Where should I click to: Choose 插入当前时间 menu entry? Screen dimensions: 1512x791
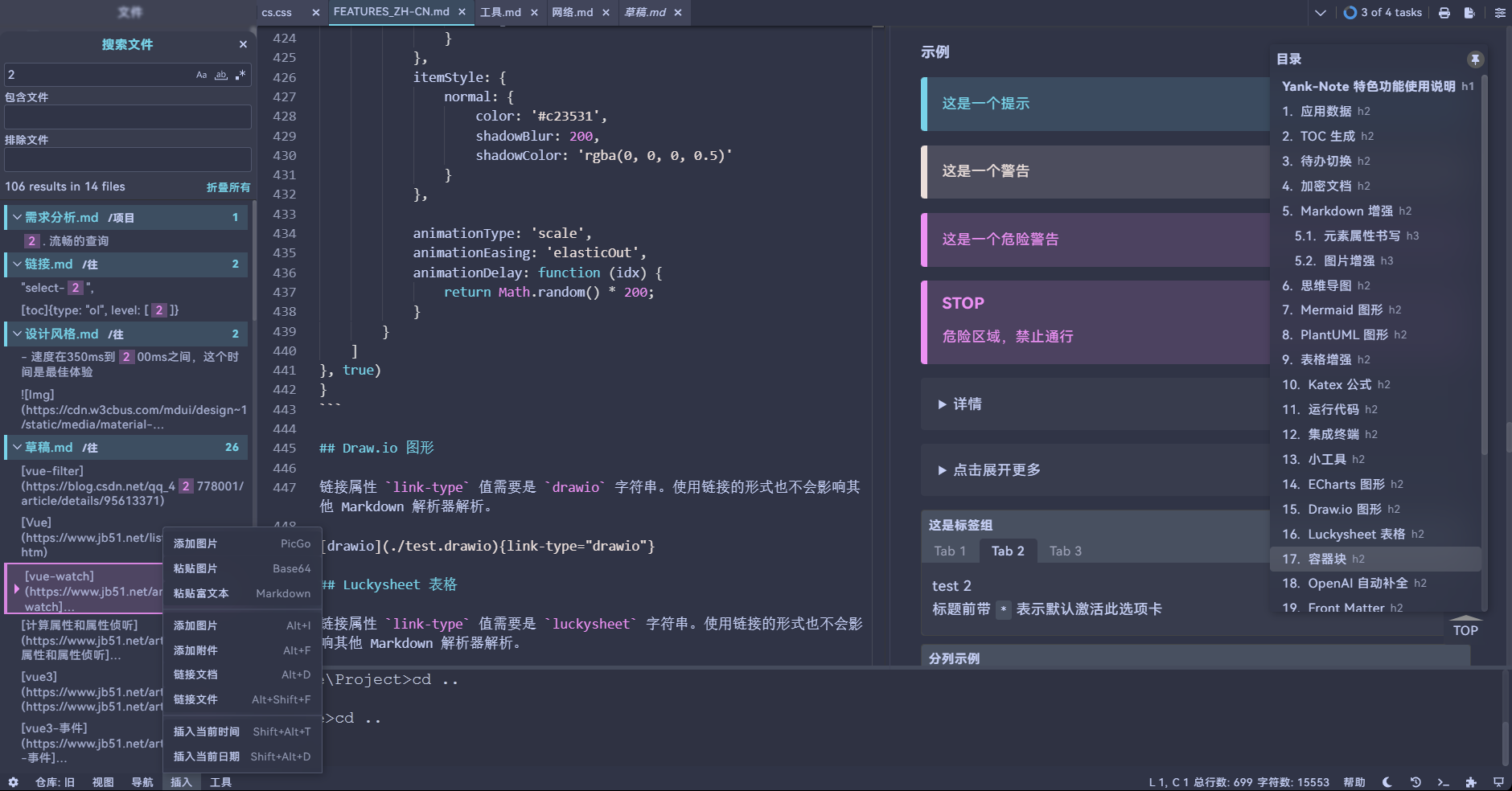coord(242,732)
